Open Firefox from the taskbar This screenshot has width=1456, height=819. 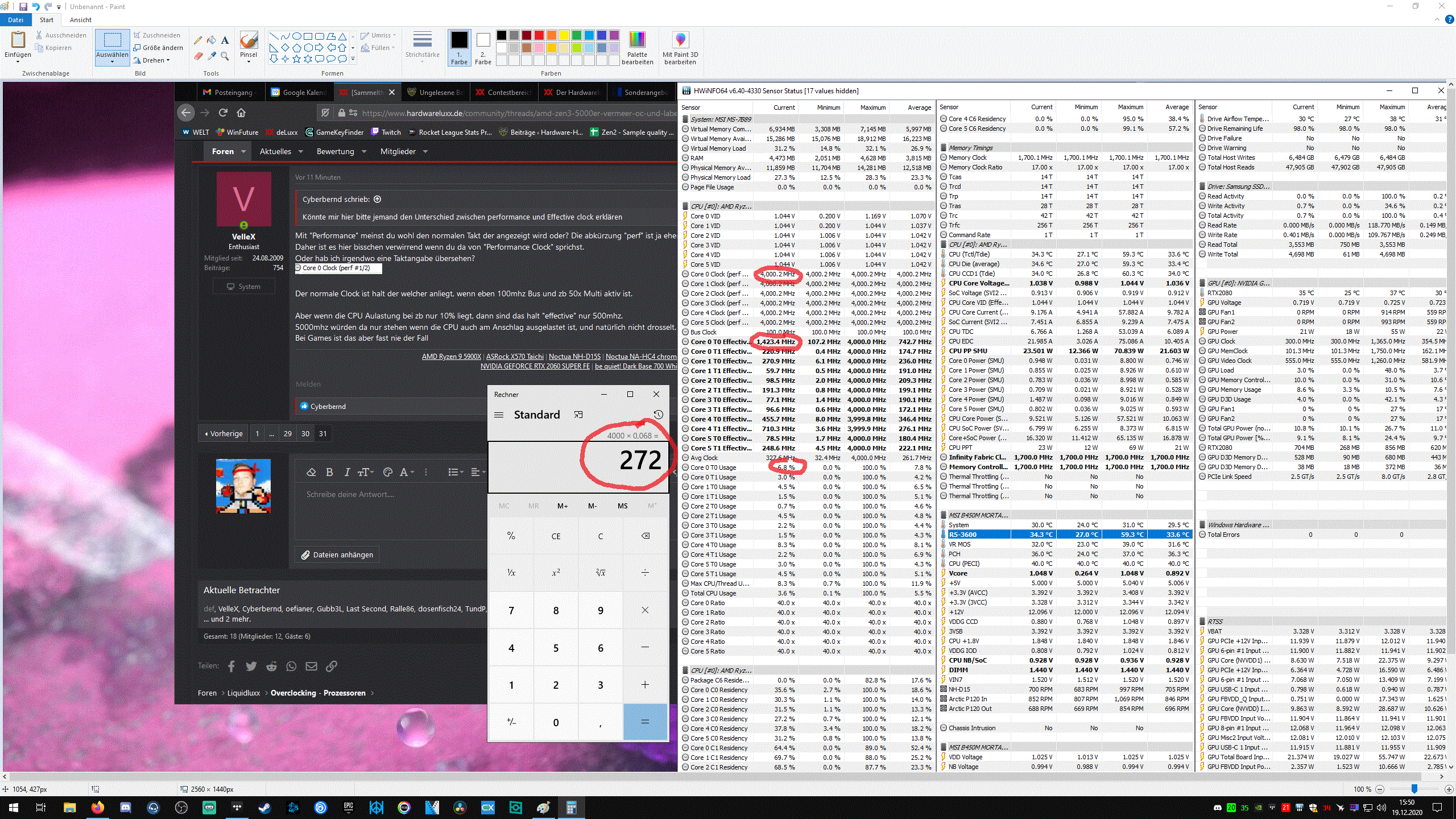(x=97, y=807)
